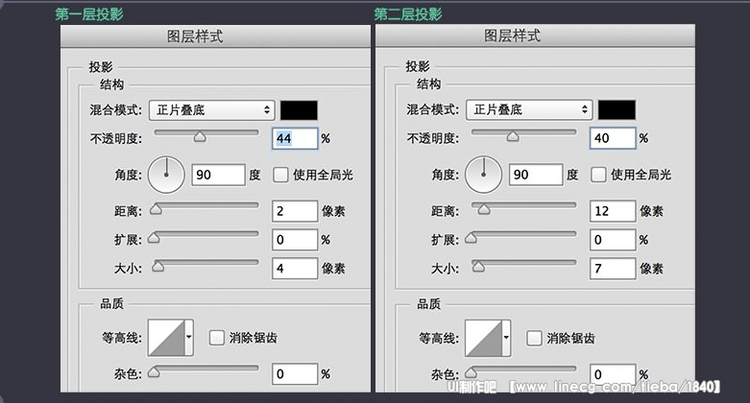This screenshot has height=403, width=750.
Task: Toggle 消除锯齿 checkbox in left panel
Action: (217, 338)
